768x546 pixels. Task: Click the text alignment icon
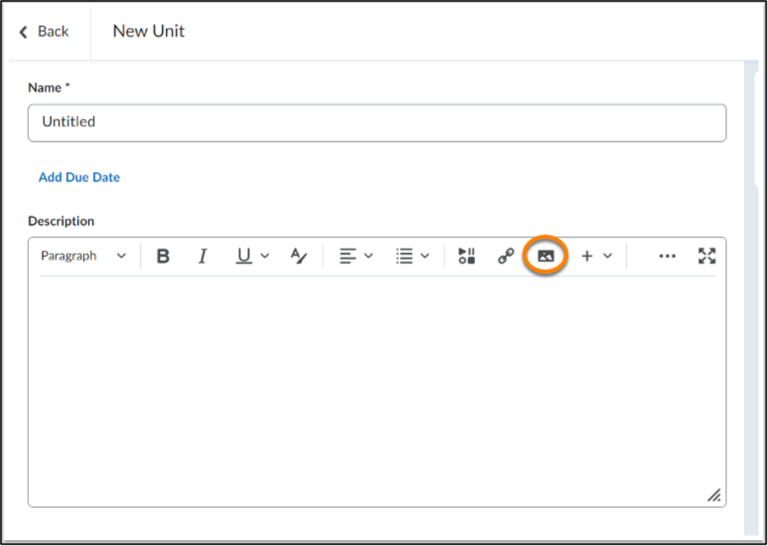coord(347,256)
